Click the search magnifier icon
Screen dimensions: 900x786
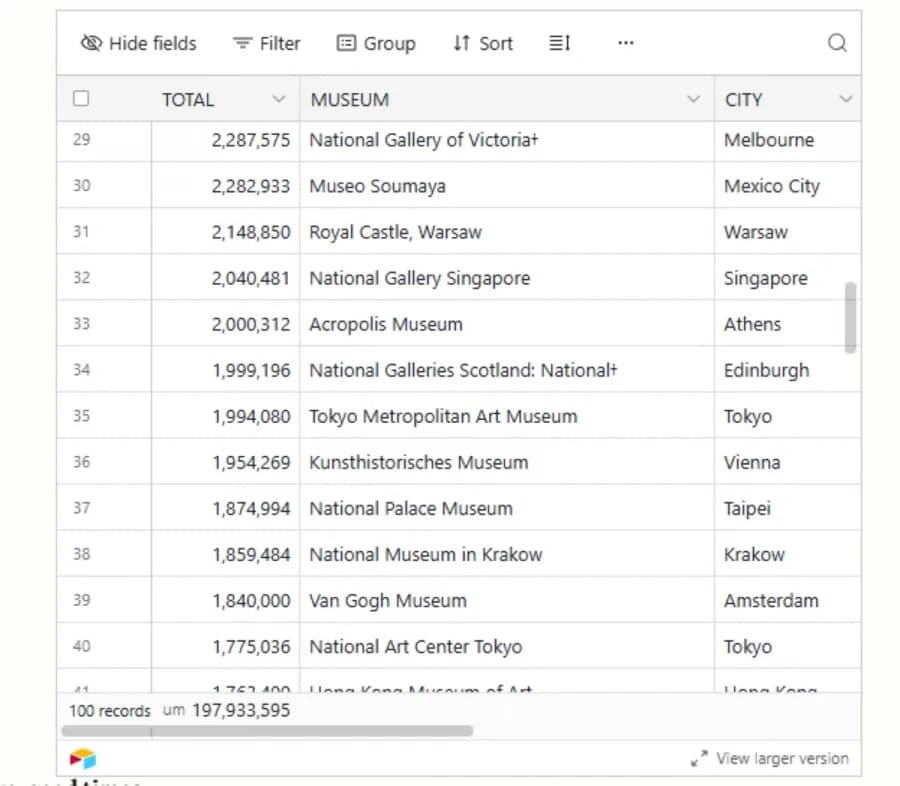pyautogui.click(x=837, y=42)
